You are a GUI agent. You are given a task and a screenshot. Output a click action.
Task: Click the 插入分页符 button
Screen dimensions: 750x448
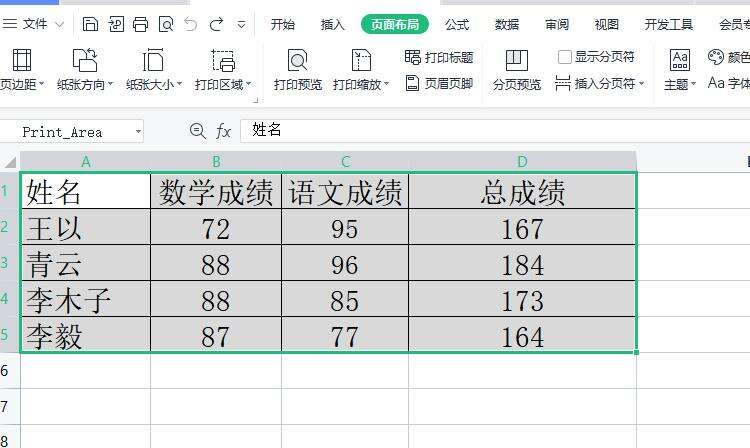595,83
